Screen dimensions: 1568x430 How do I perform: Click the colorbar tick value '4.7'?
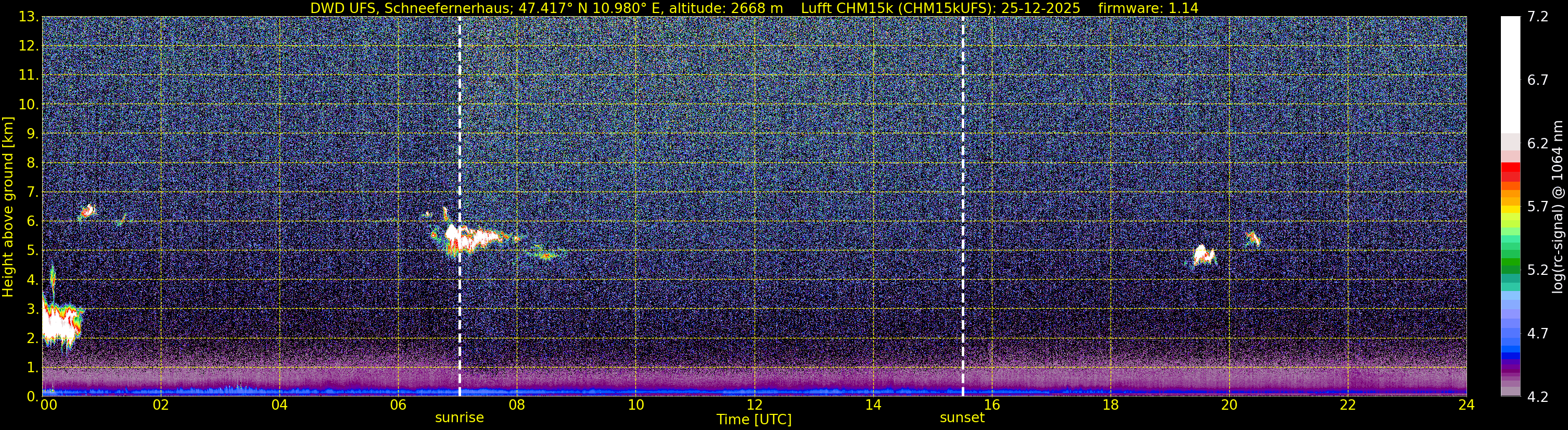point(1538,334)
